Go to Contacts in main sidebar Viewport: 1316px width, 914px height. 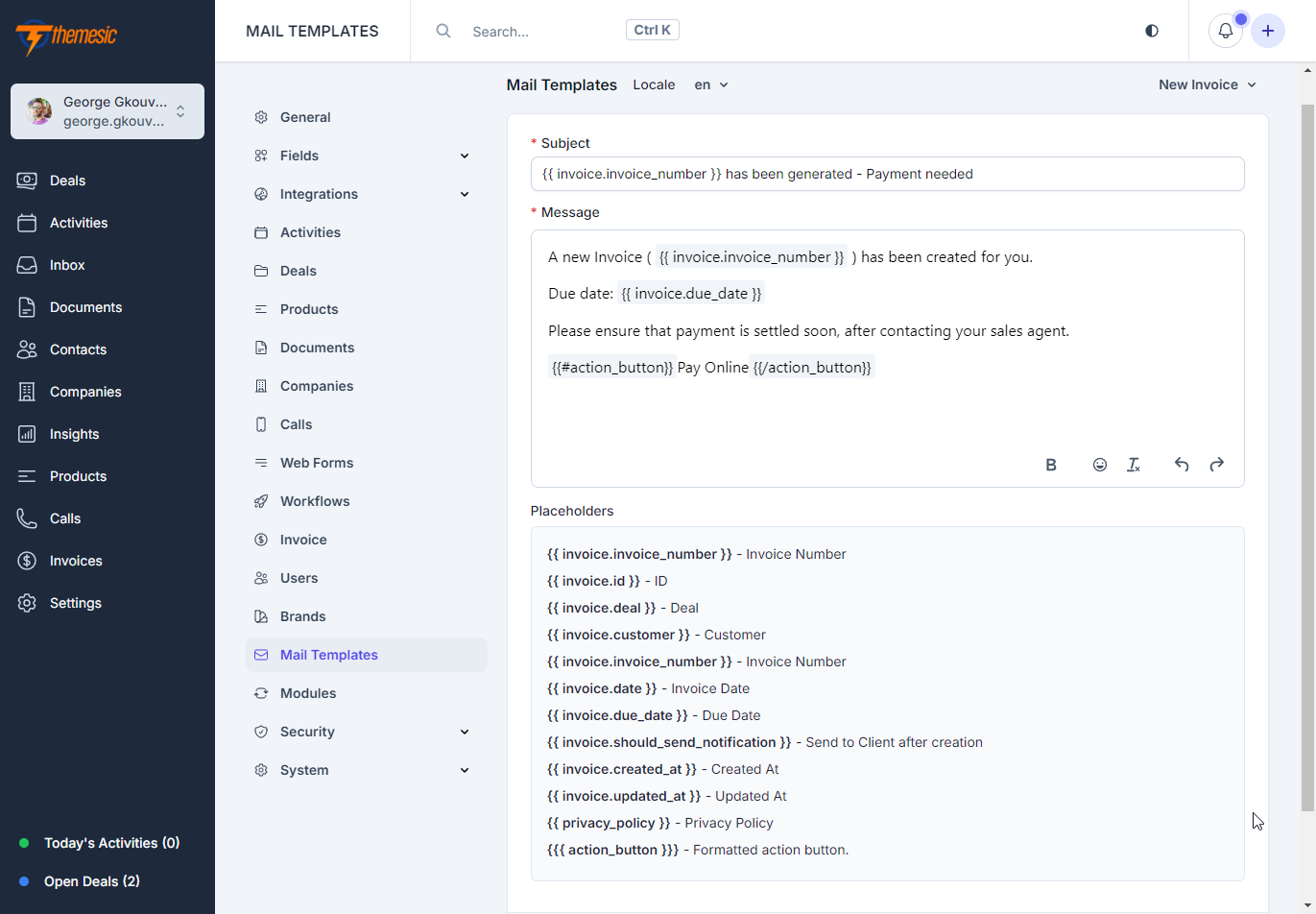108,349
